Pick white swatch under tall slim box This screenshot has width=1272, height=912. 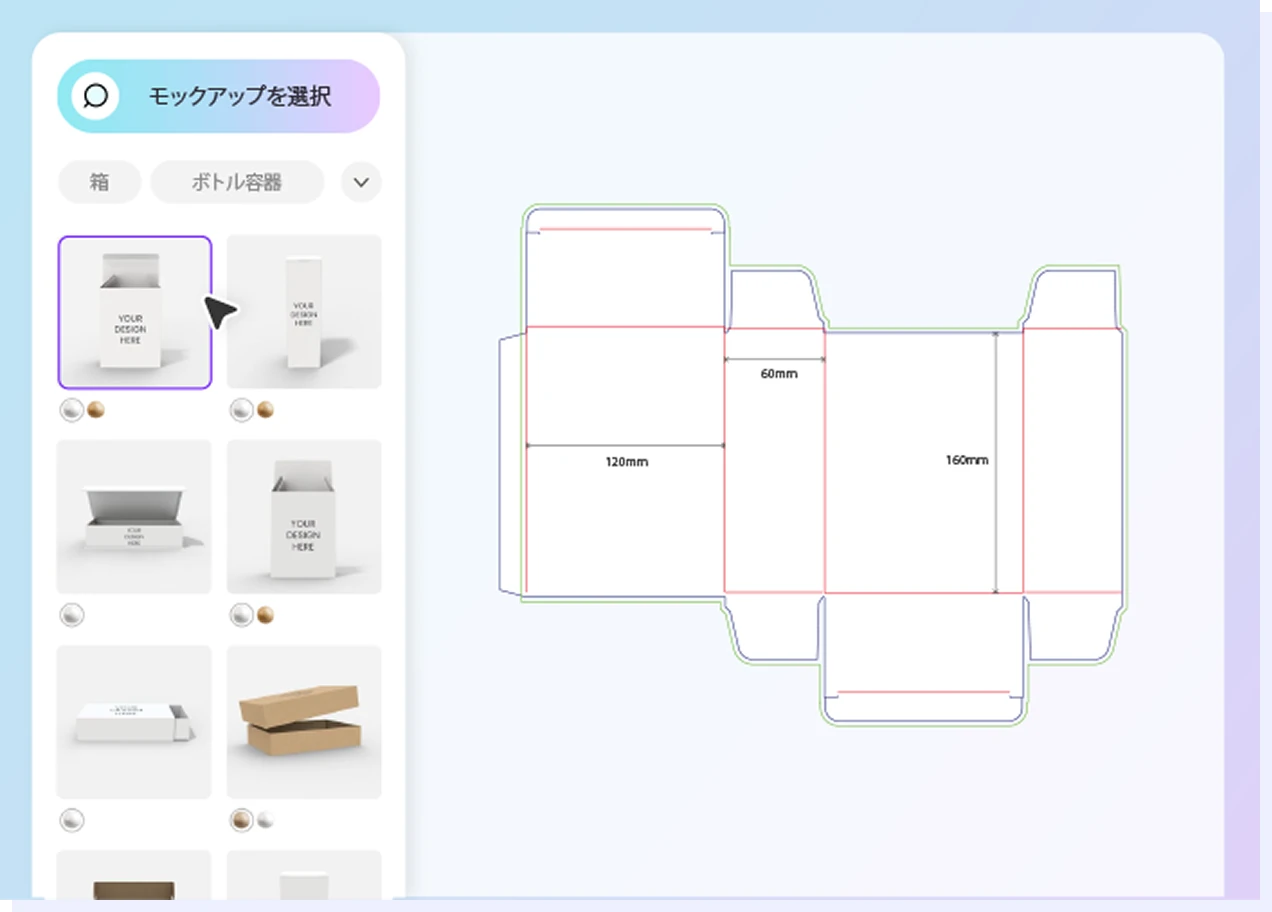click(242, 410)
